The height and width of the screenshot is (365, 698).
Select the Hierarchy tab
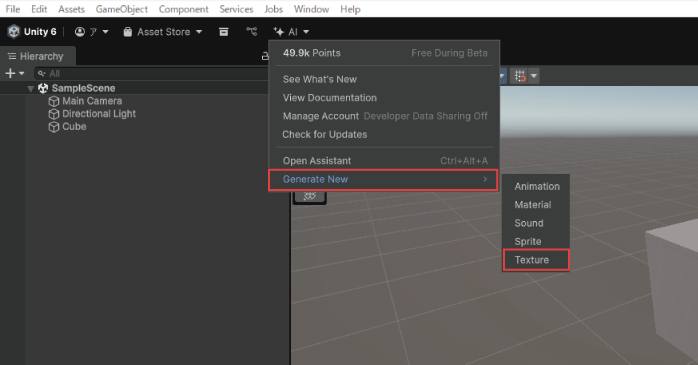tap(37, 56)
